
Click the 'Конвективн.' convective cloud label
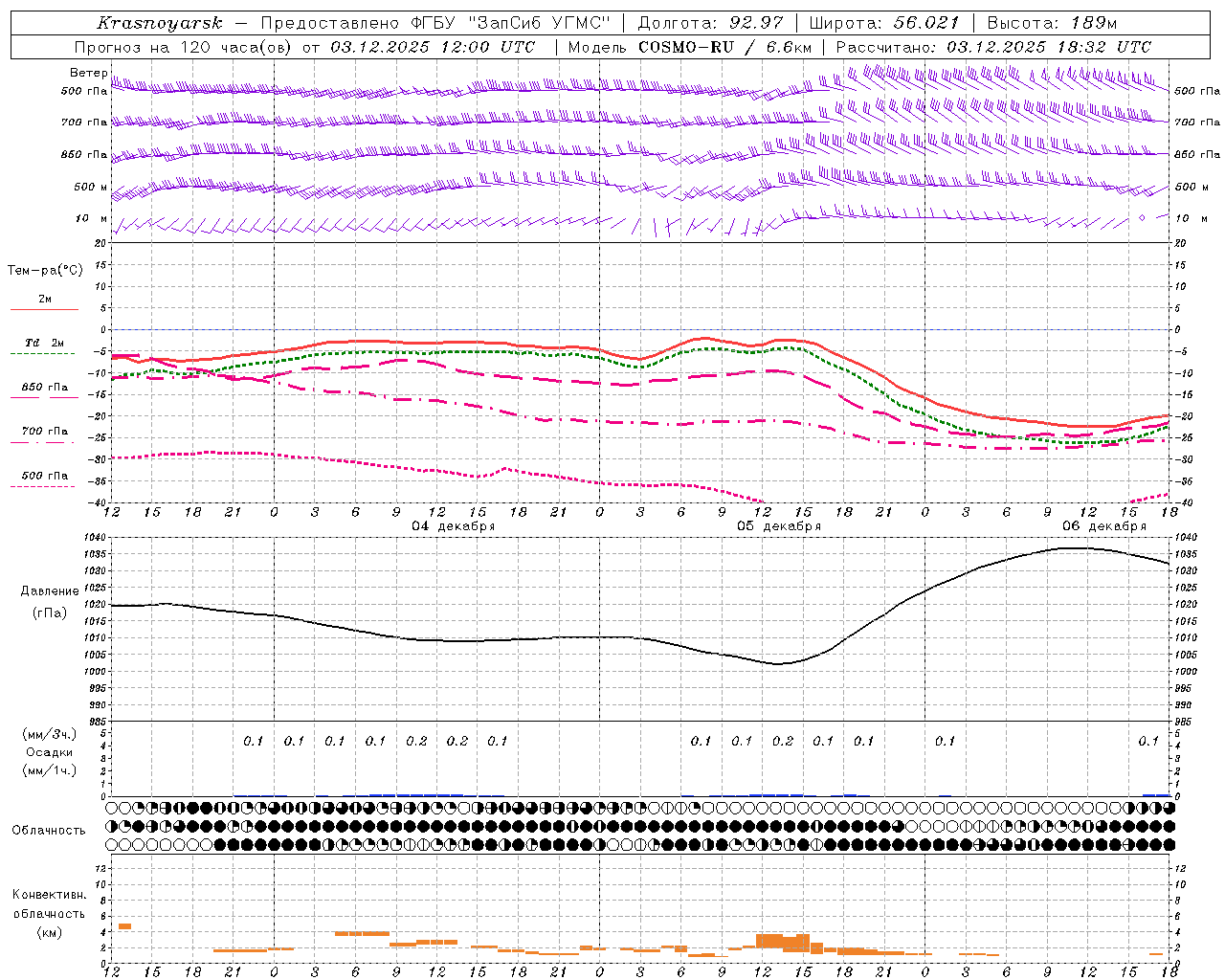[50, 895]
